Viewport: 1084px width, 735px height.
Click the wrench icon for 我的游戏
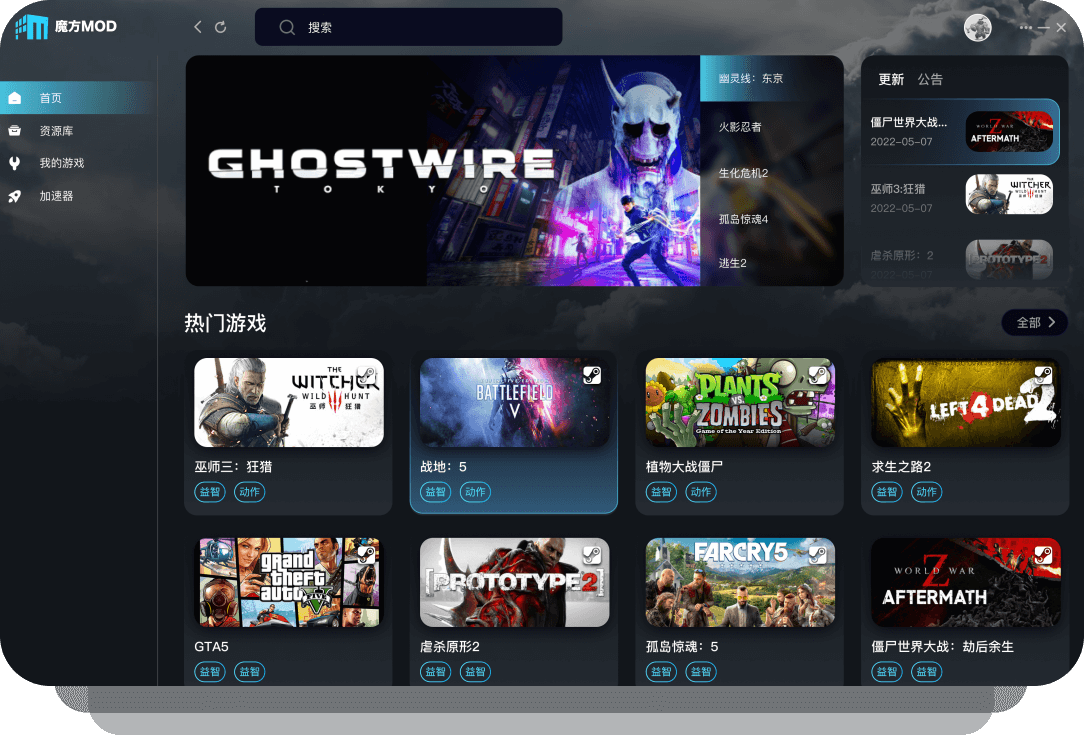pyautogui.click(x=15, y=163)
